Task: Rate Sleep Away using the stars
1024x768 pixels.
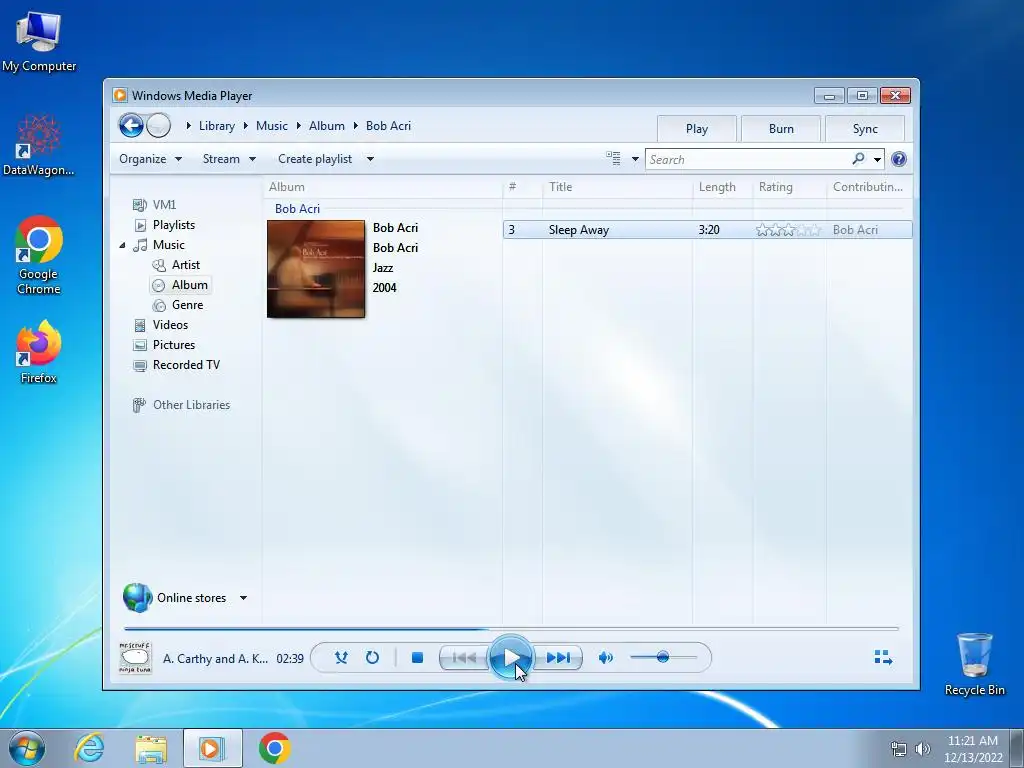Action: click(788, 230)
